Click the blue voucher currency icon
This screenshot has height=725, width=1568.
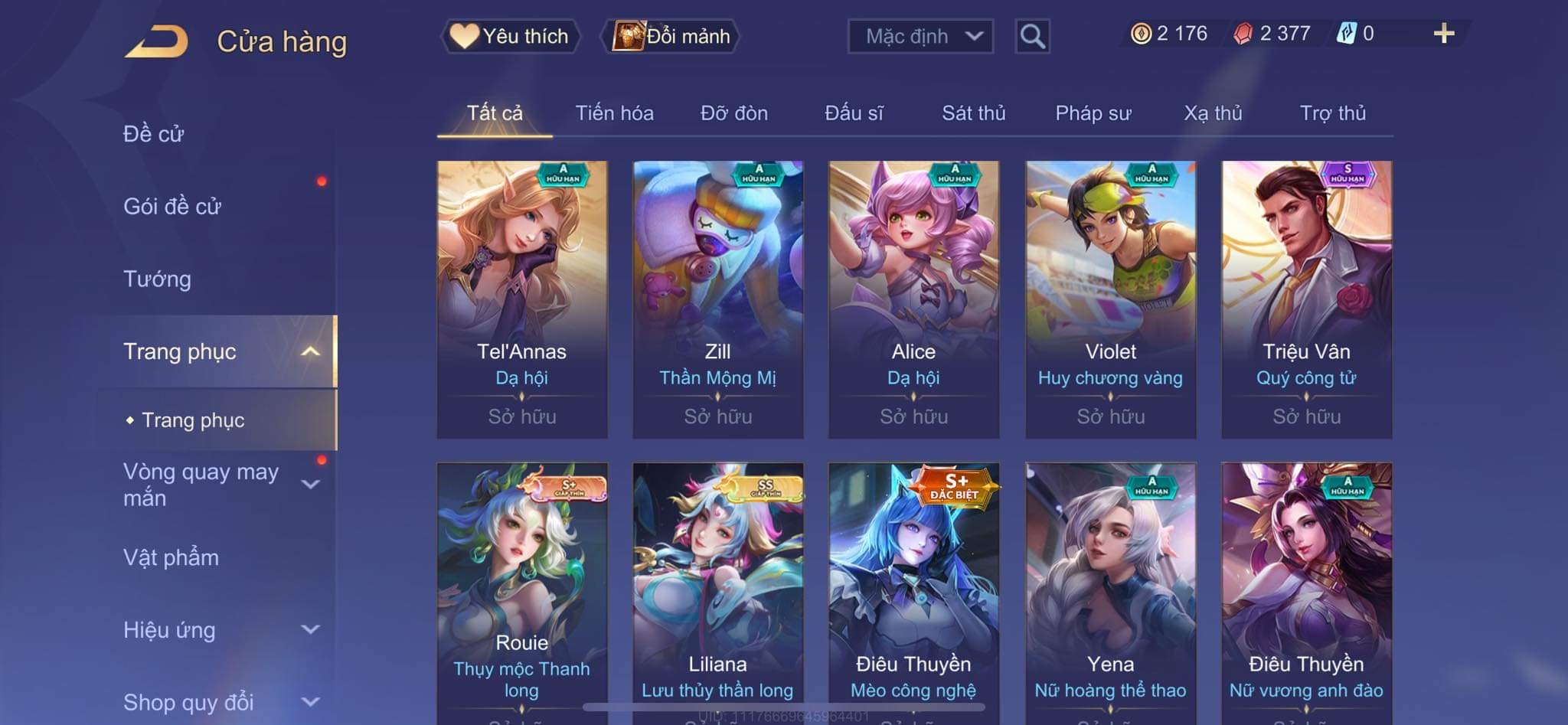point(1347,33)
